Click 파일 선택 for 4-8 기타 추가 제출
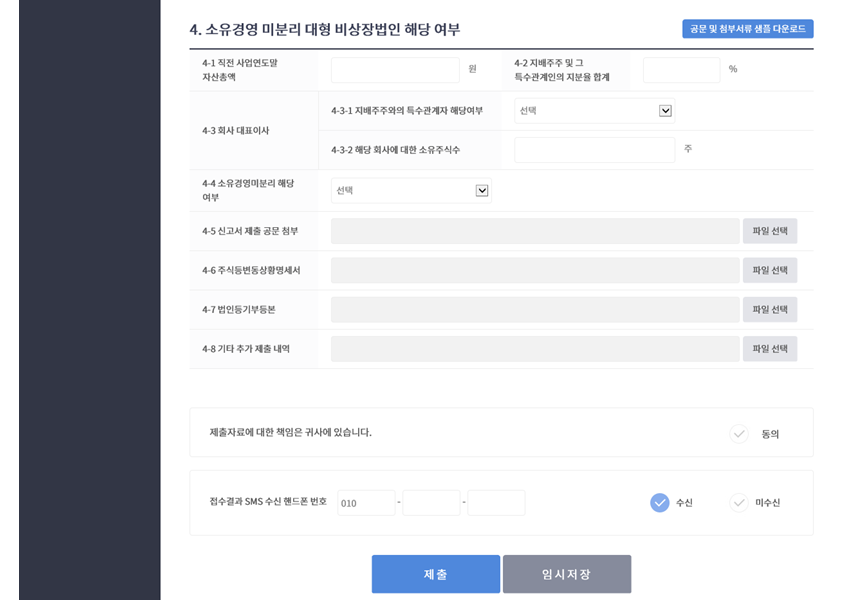 pyautogui.click(x=769, y=349)
